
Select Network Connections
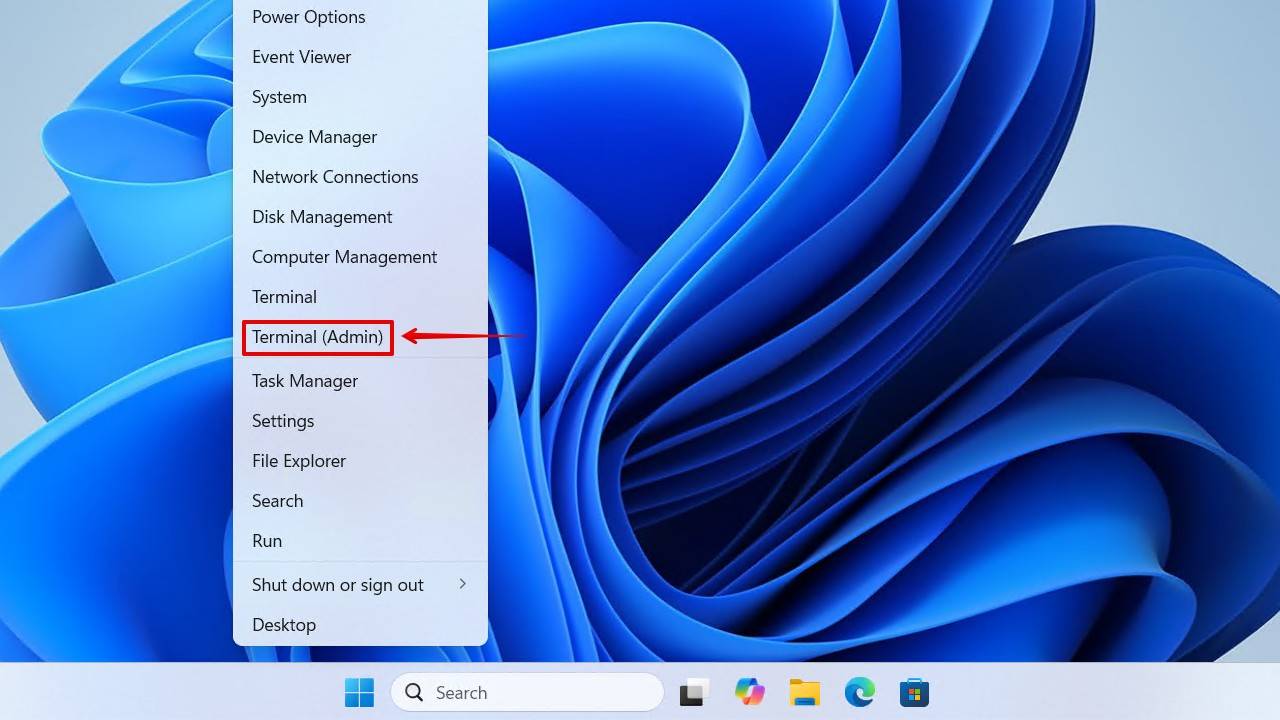tap(335, 177)
